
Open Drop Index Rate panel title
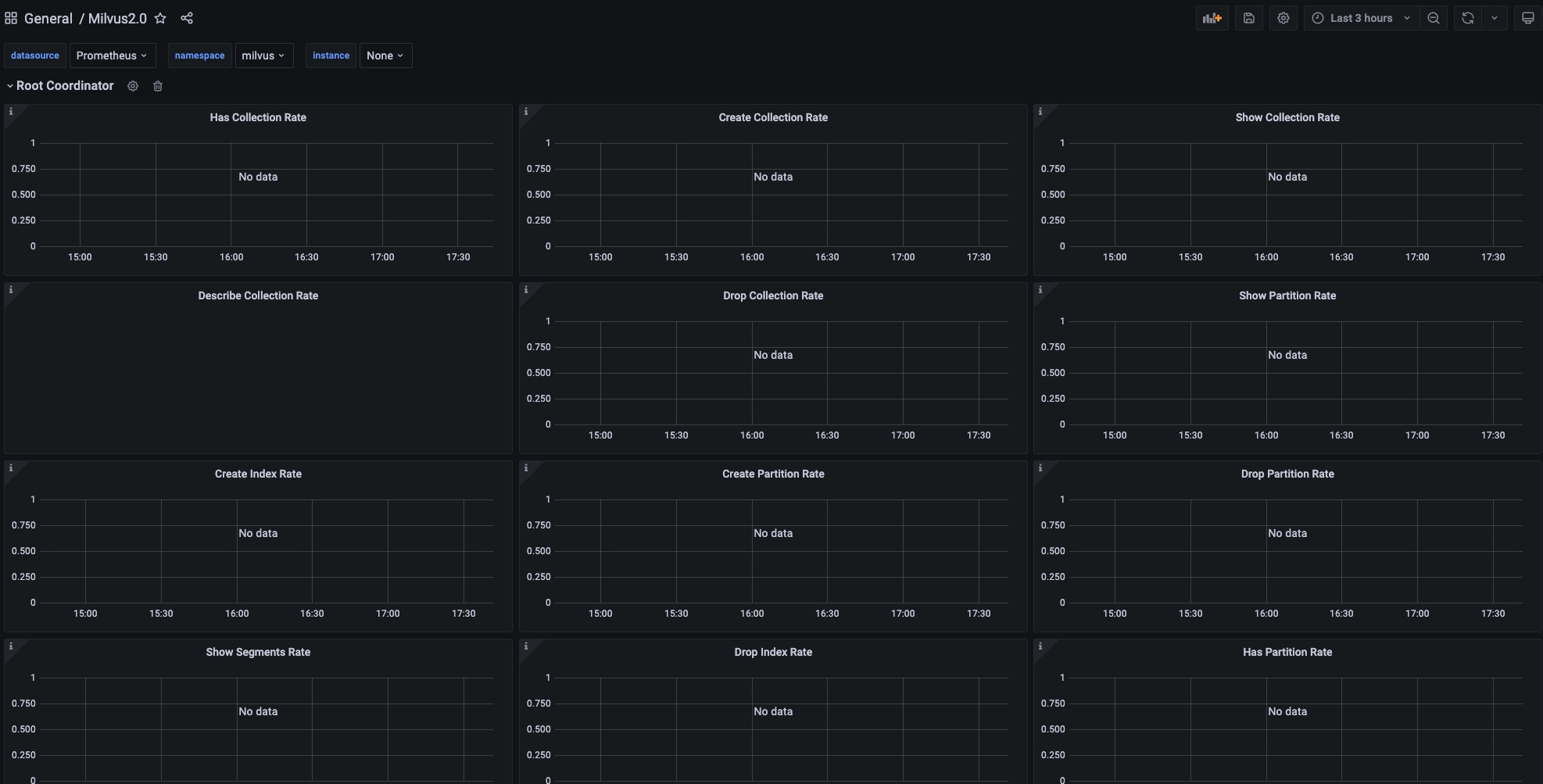tap(773, 652)
